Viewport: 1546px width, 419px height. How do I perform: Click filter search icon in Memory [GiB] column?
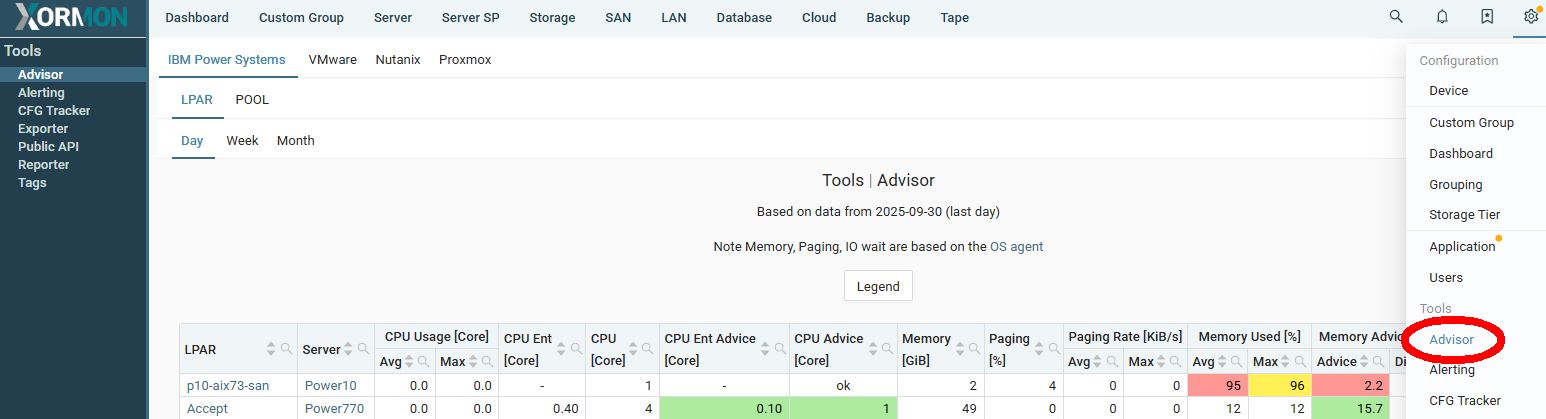point(973,349)
